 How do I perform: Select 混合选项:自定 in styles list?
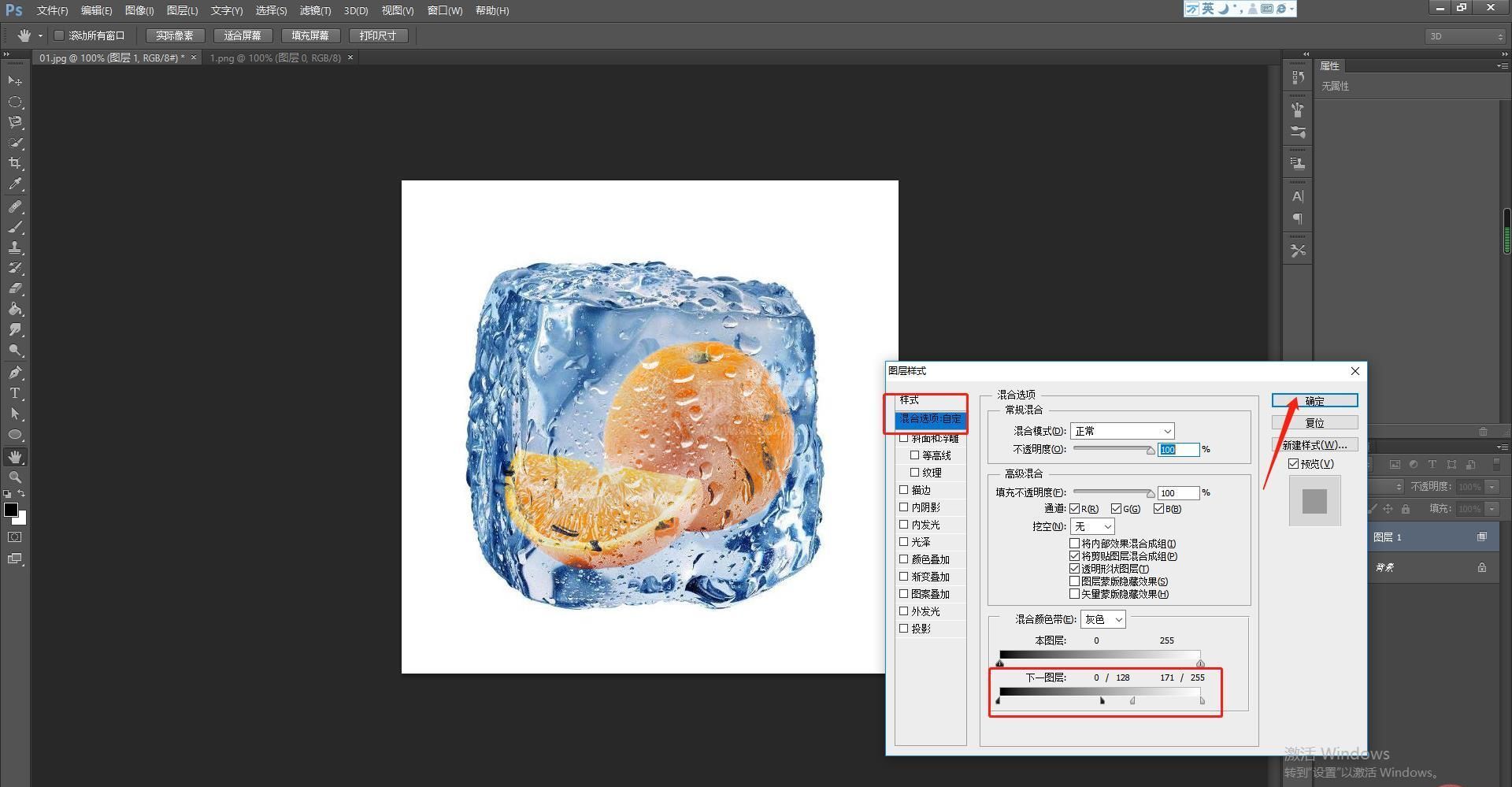930,419
